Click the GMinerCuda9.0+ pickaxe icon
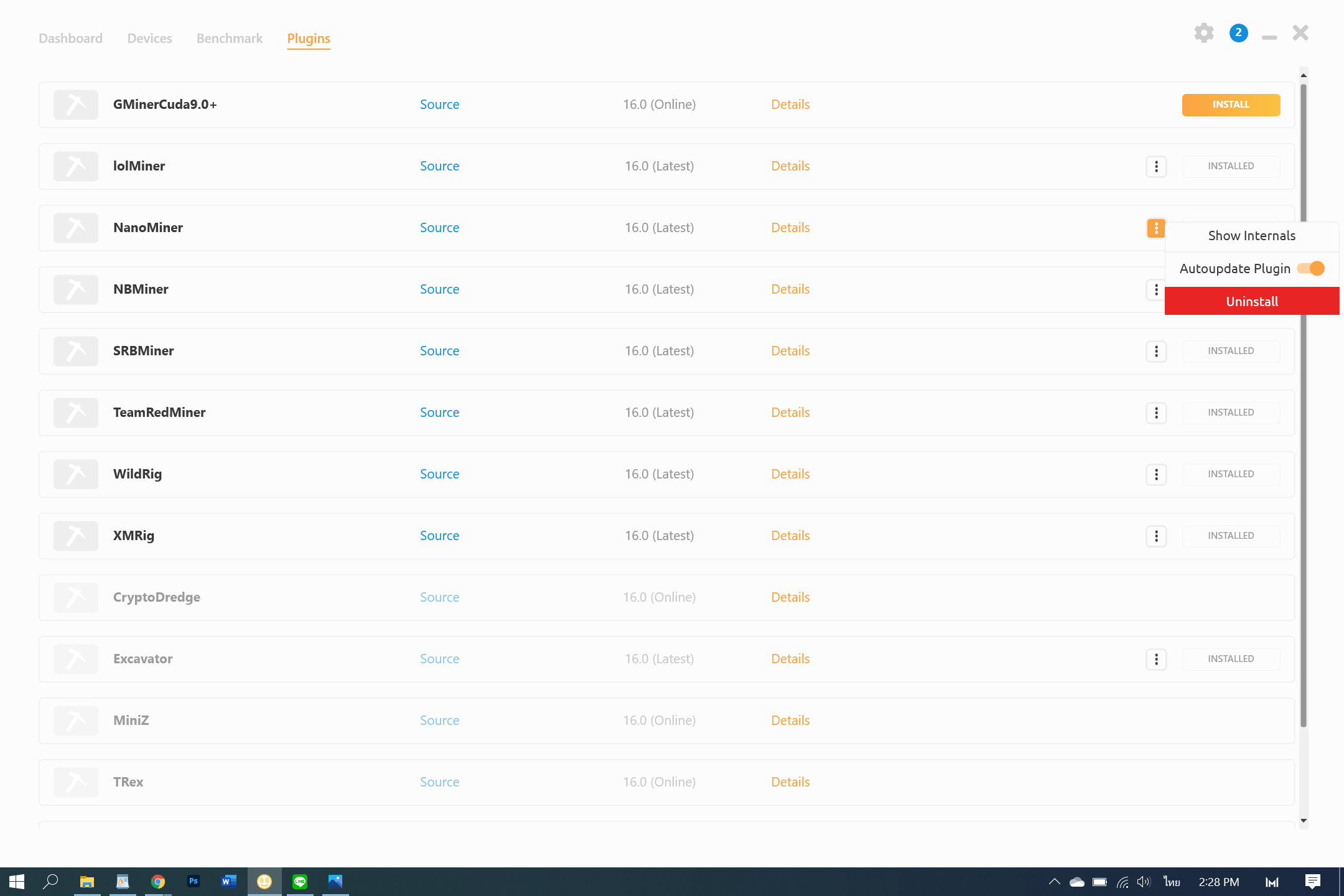 click(76, 105)
